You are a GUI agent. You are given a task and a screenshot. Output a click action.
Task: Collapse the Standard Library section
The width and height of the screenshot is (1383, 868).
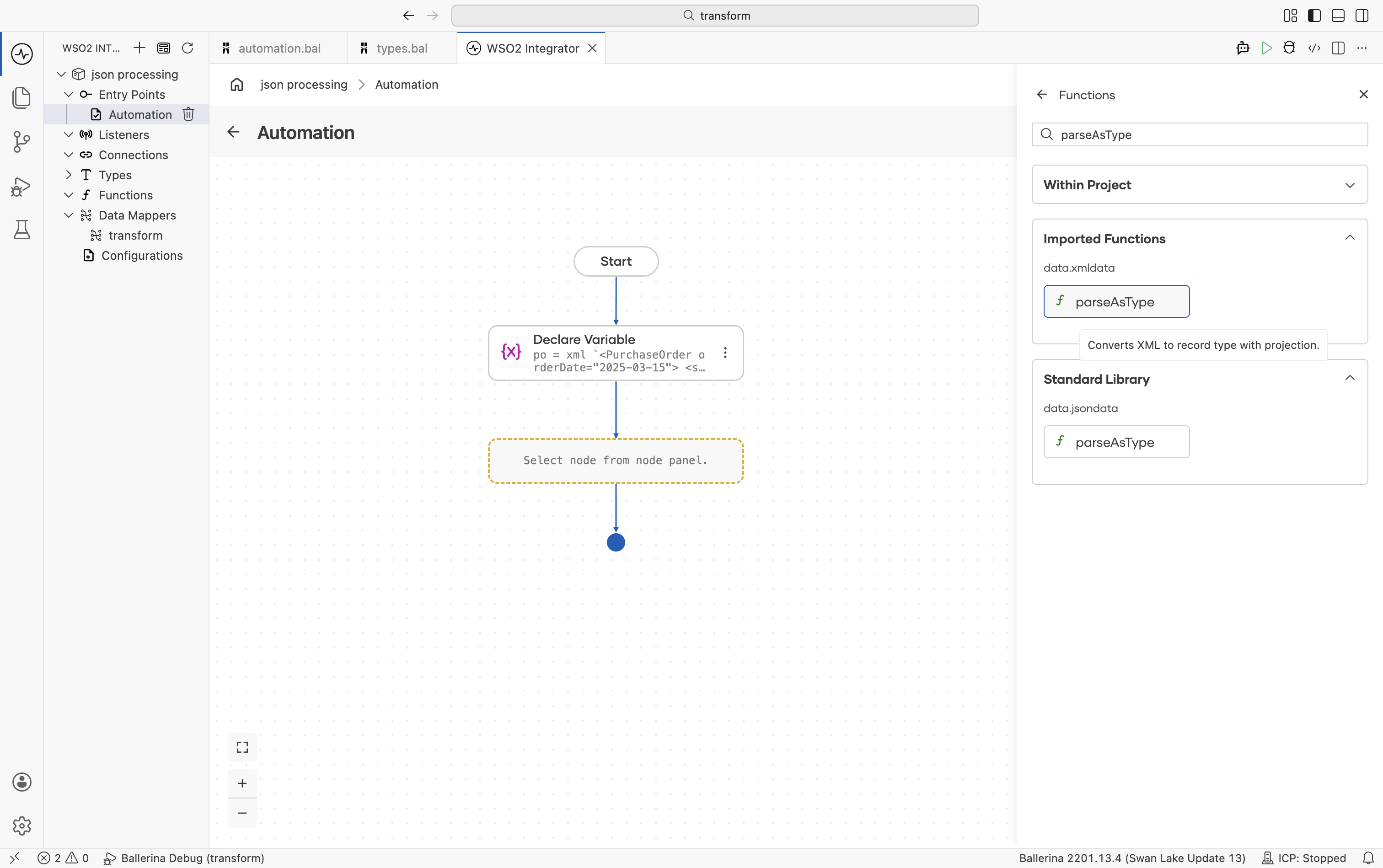click(x=1350, y=378)
